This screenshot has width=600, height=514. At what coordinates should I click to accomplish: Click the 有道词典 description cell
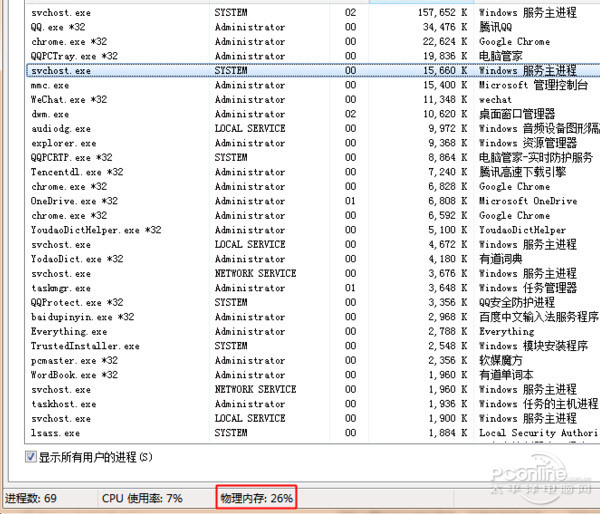[x=501, y=259]
